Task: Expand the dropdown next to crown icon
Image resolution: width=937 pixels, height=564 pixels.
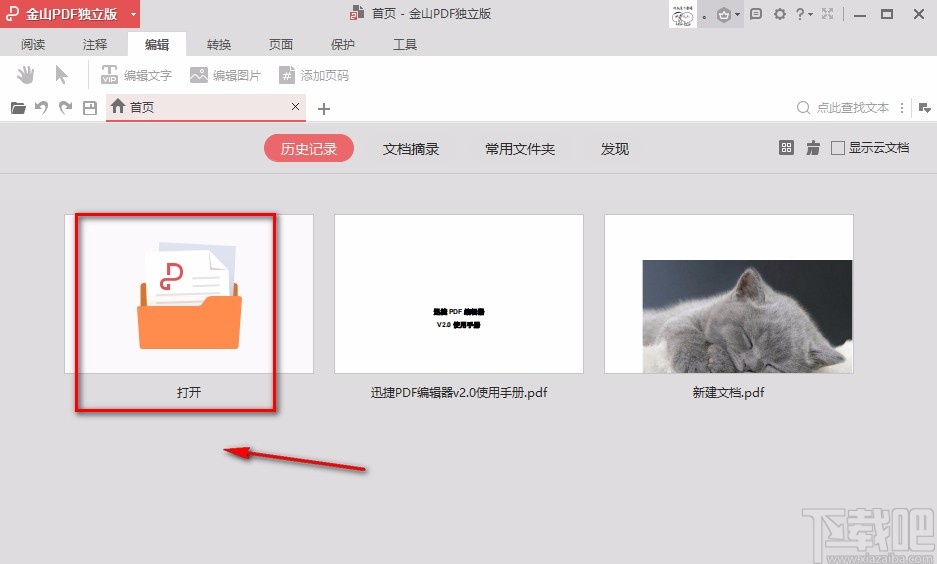Action: 737,15
